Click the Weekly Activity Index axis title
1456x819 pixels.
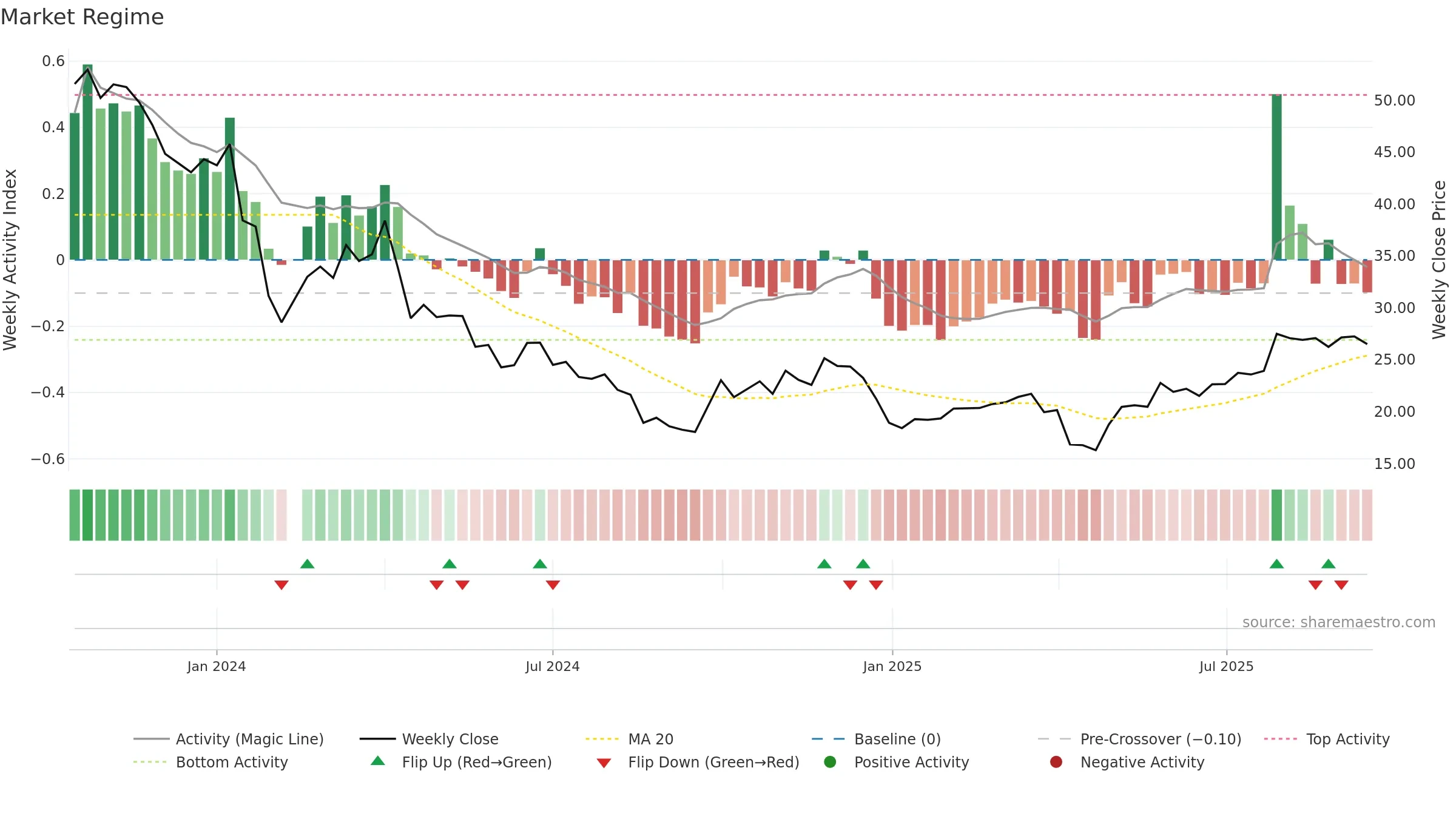pyautogui.click(x=10, y=260)
